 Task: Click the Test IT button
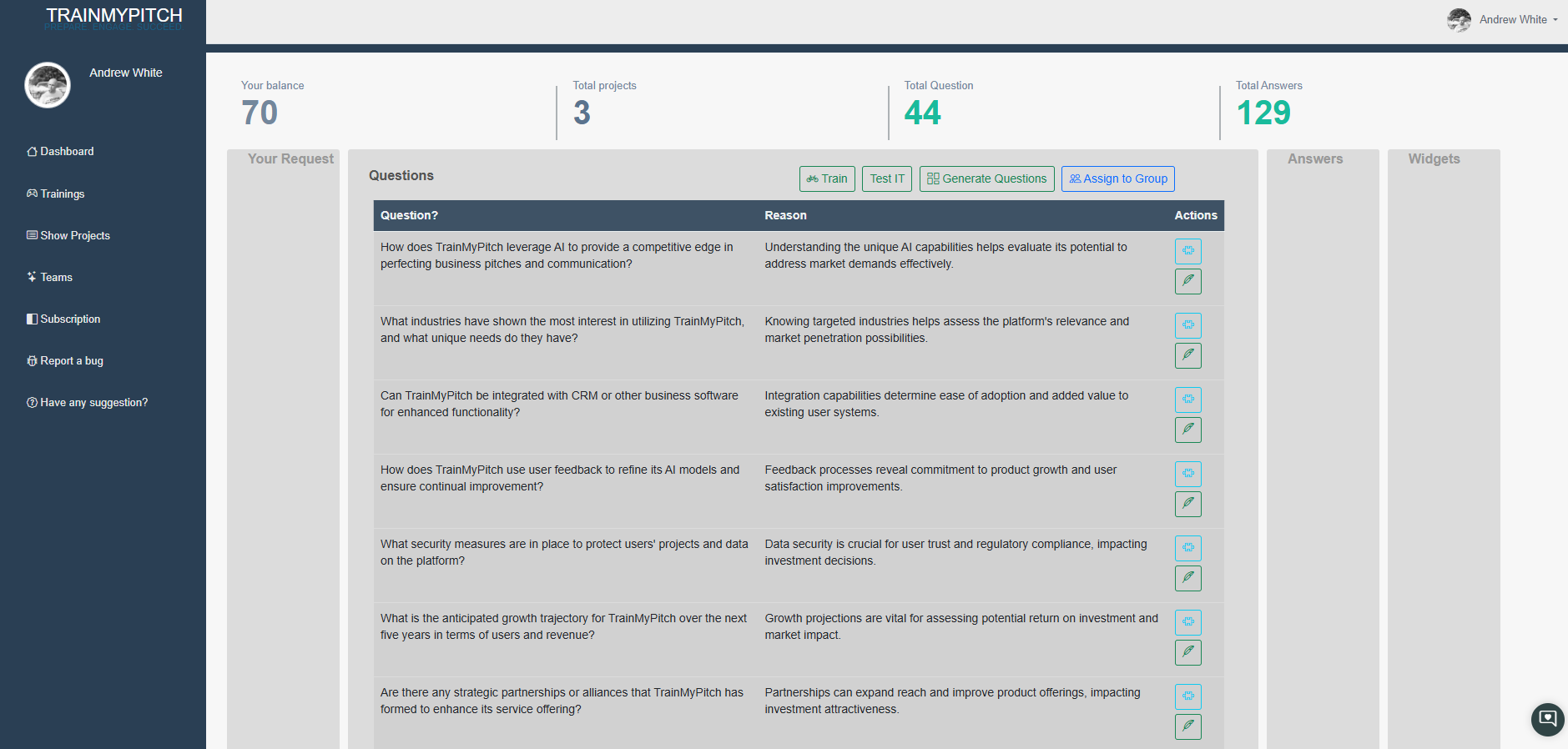click(887, 178)
